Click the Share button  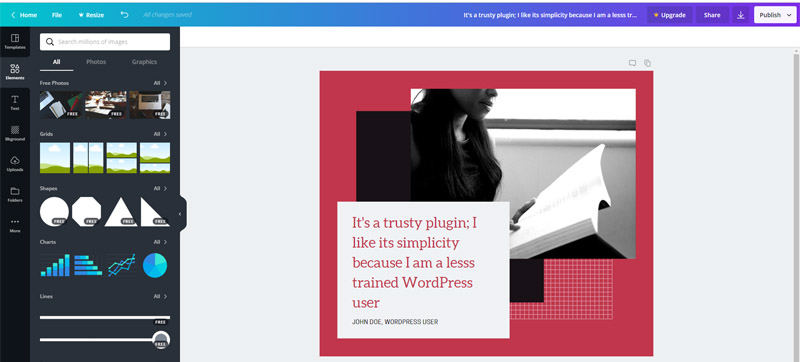[x=712, y=15]
